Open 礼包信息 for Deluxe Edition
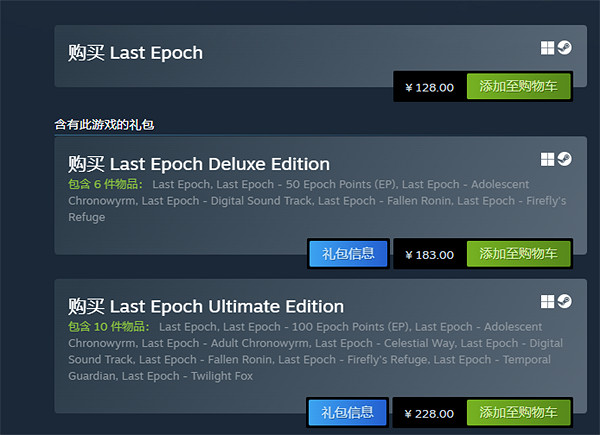Screen dimensions: 600x435 click(348, 254)
